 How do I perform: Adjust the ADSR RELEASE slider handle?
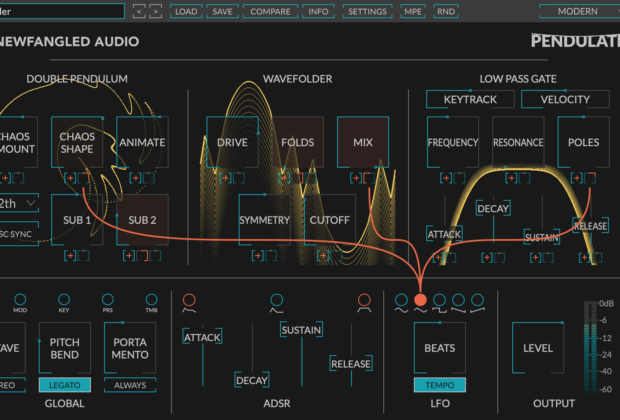[x=351, y=363]
